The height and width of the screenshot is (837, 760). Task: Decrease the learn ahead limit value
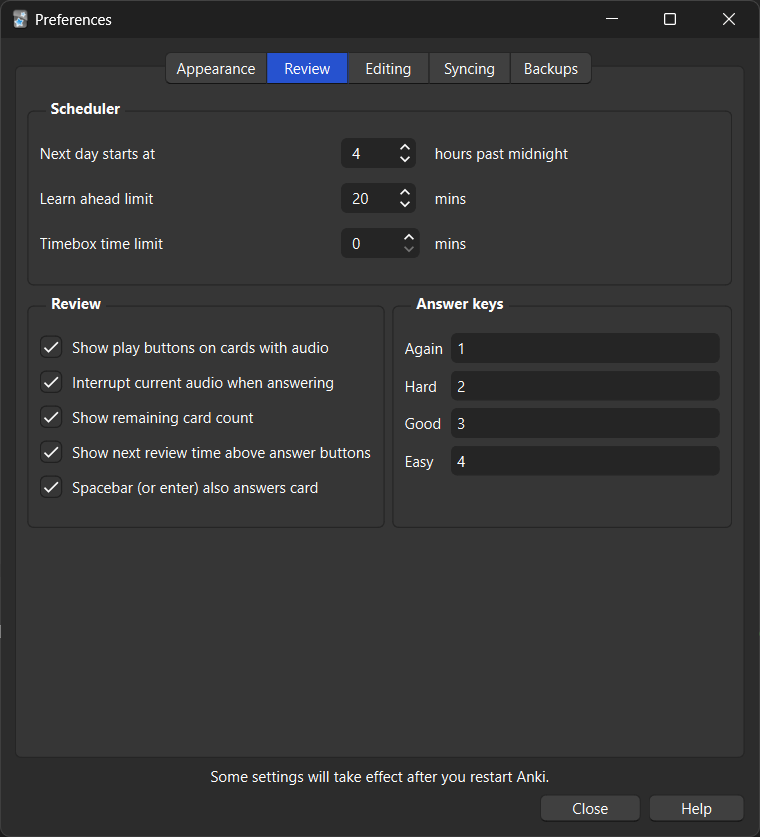[404, 204]
